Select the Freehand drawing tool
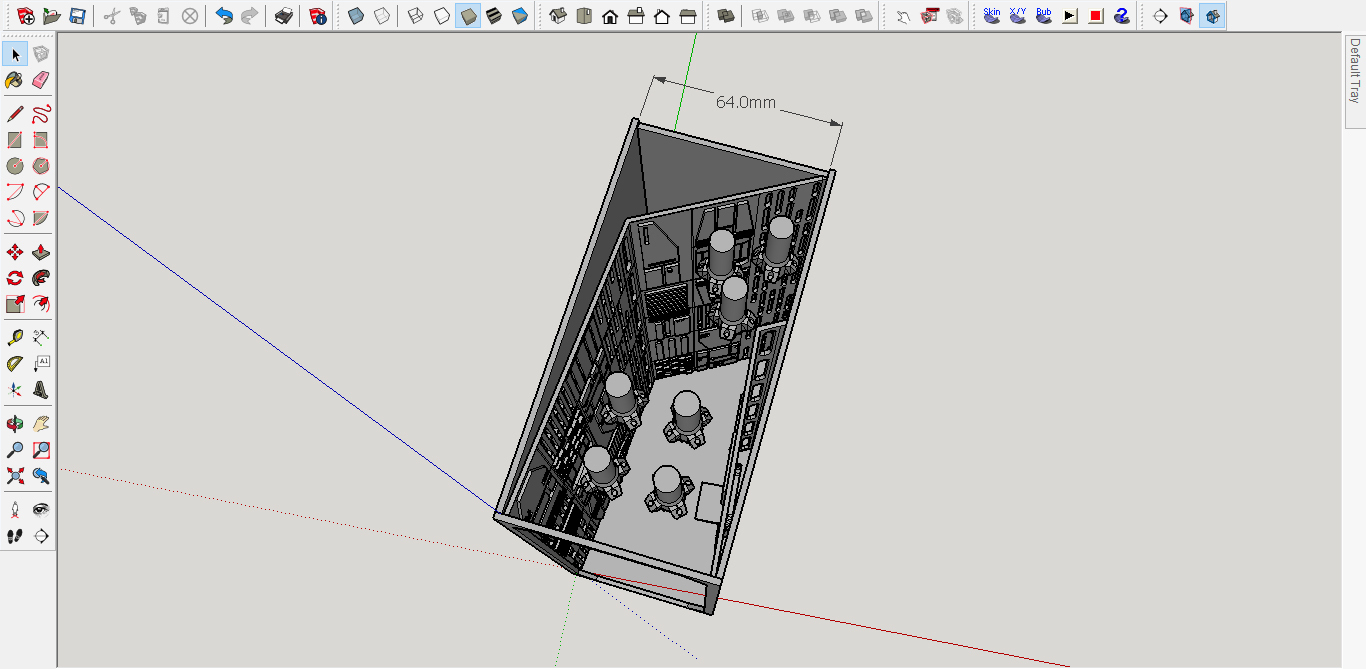 41,114
